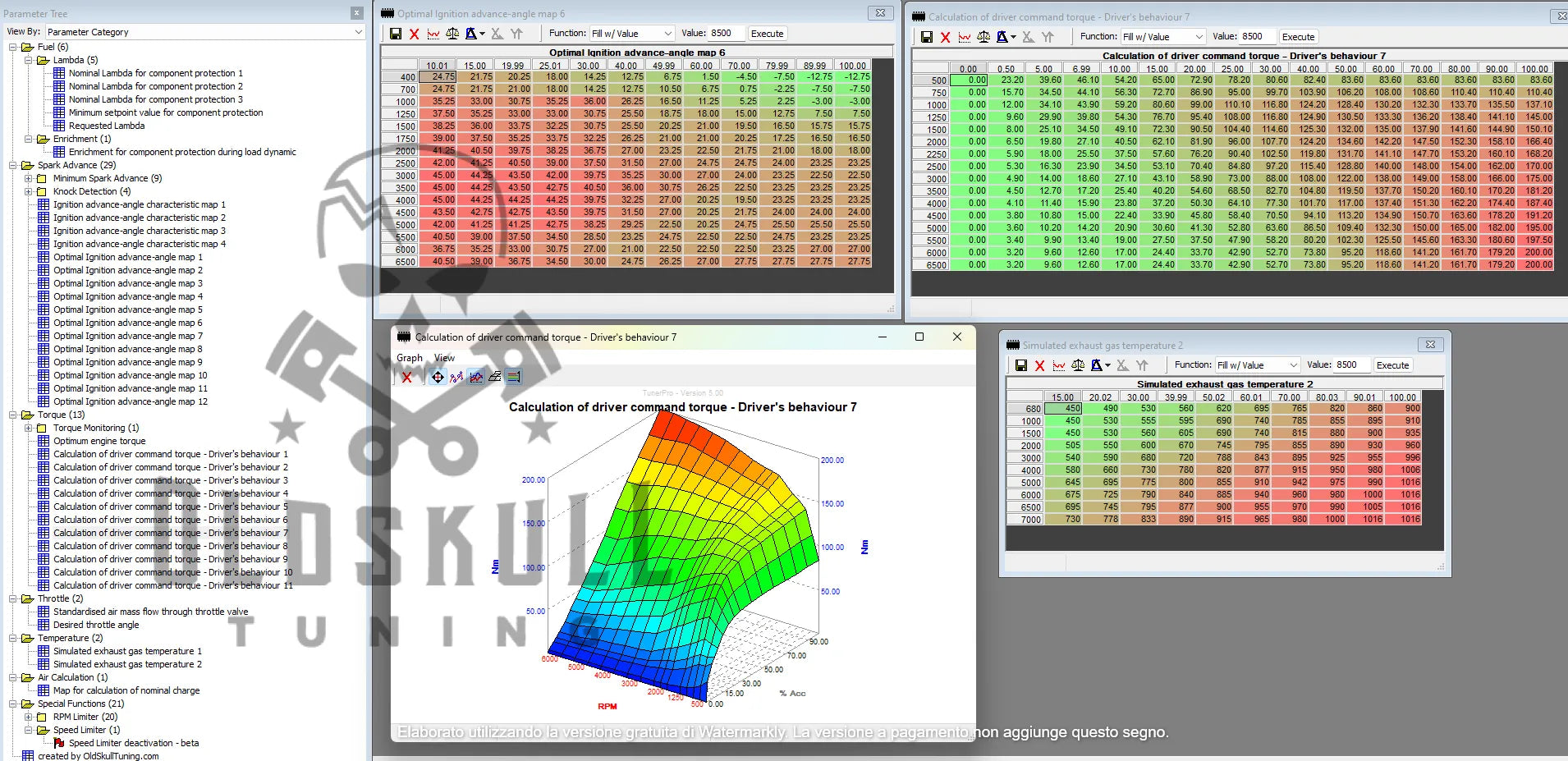Open the graph icon in exhaust gas temperature toolbar
The image size is (1568, 761).
[x=1059, y=365]
